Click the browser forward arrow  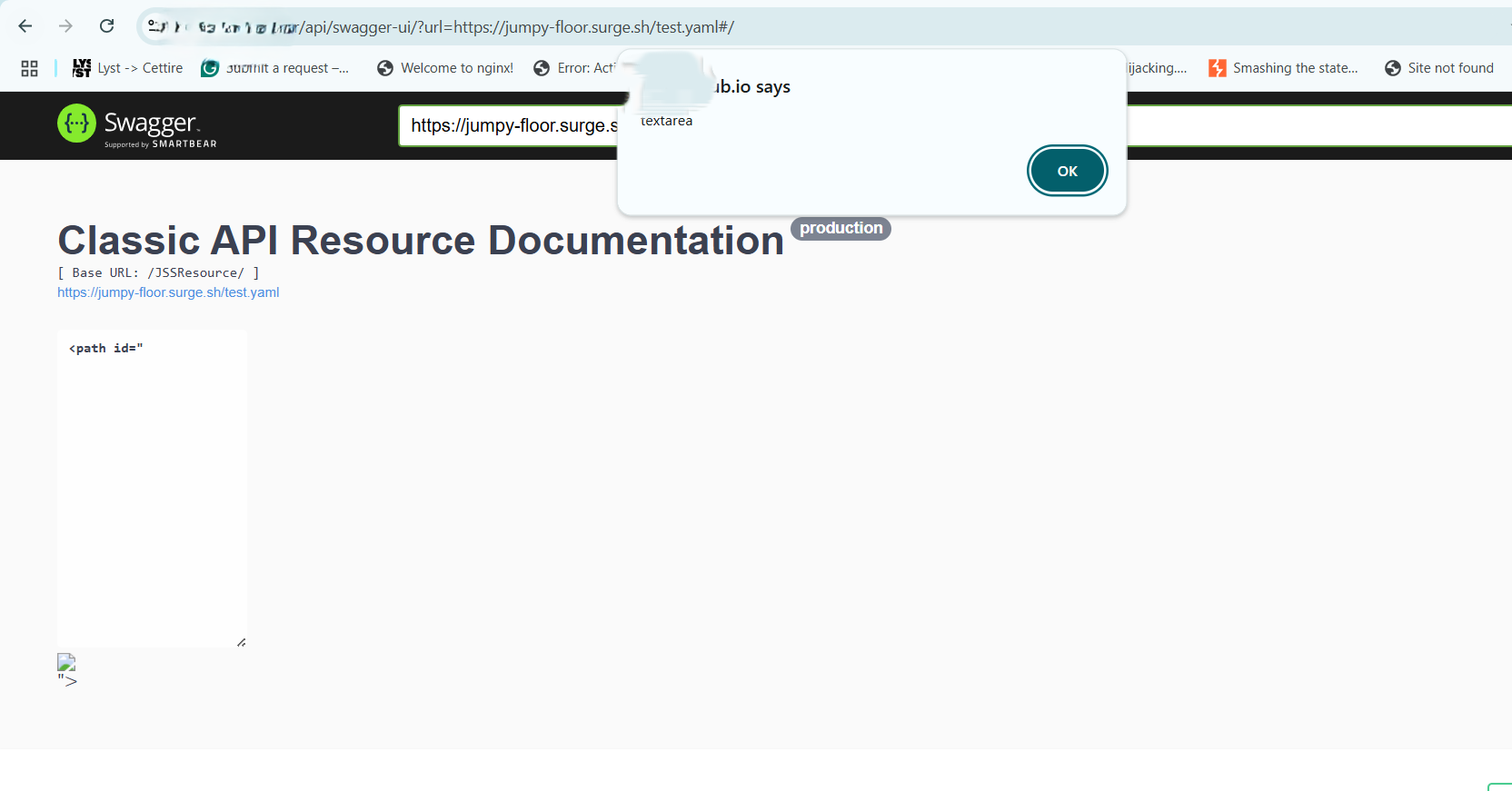tap(65, 26)
